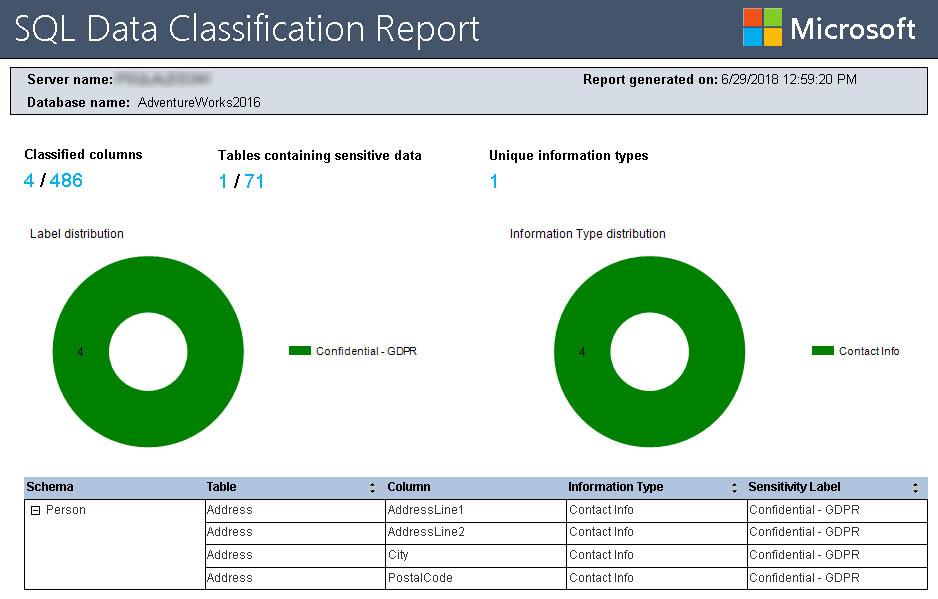
Task: Click the Confidential - GDPR legend label
Action: (366, 351)
